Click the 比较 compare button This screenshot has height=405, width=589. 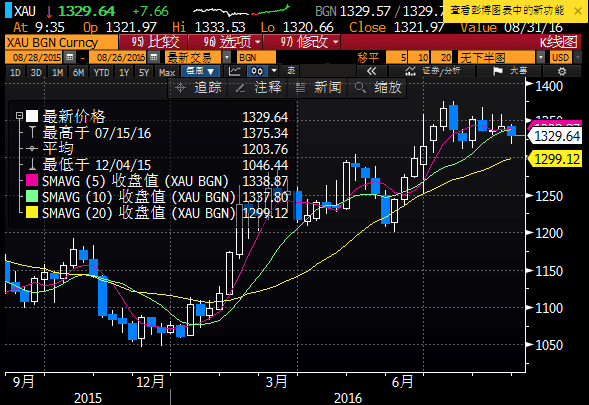(x=154, y=42)
